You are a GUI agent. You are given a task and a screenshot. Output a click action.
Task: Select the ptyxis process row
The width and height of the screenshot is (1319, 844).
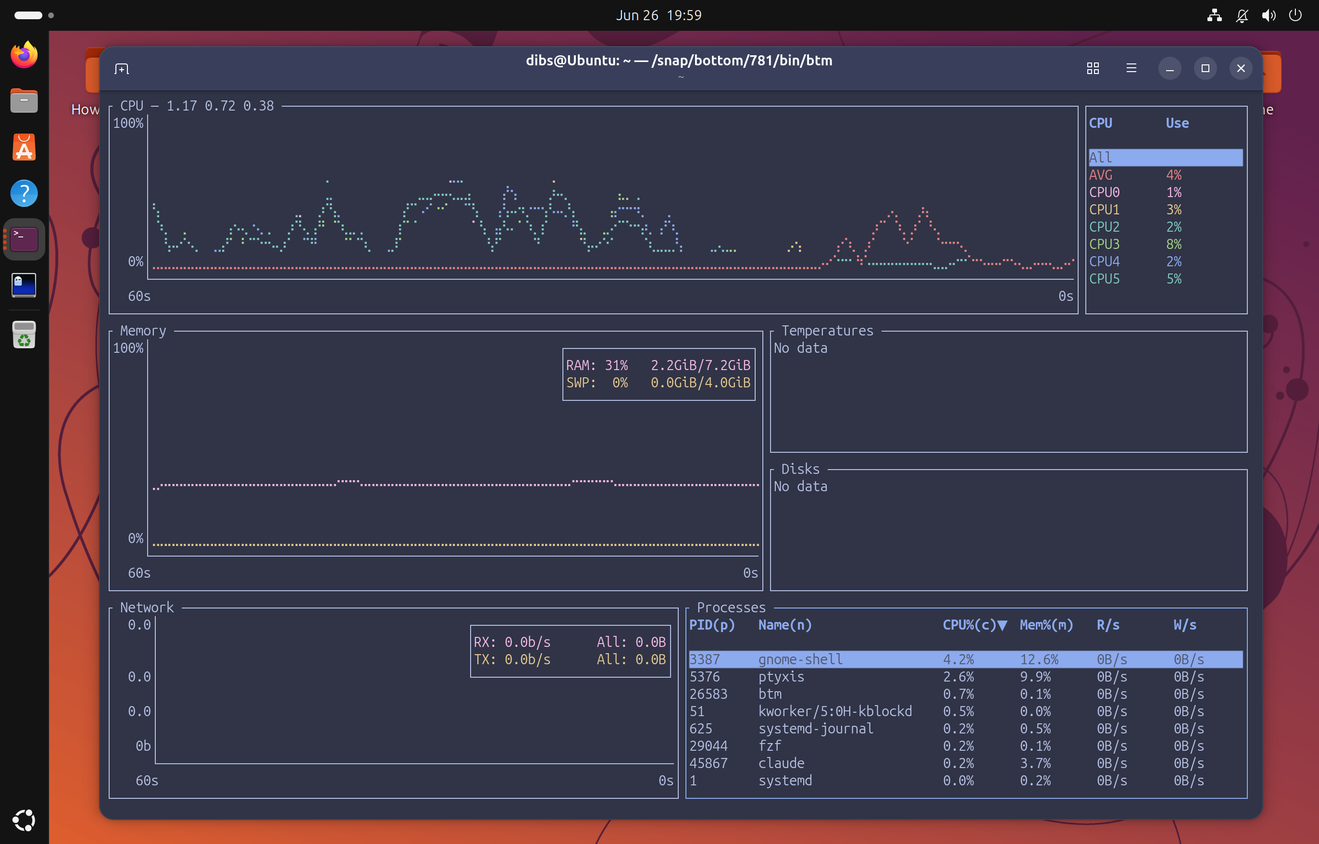966,677
